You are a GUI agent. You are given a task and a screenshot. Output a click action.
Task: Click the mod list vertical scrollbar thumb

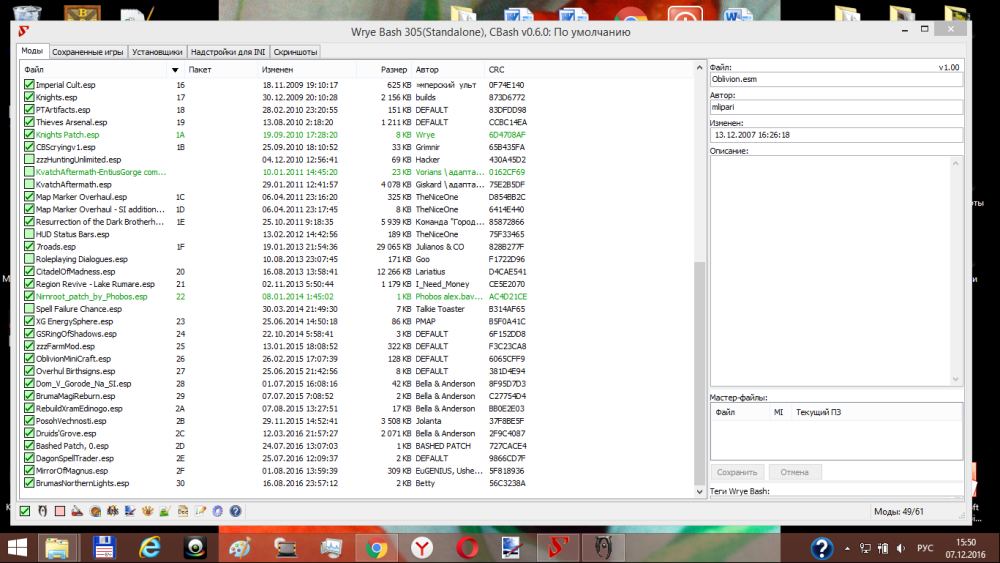click(700, 373)
